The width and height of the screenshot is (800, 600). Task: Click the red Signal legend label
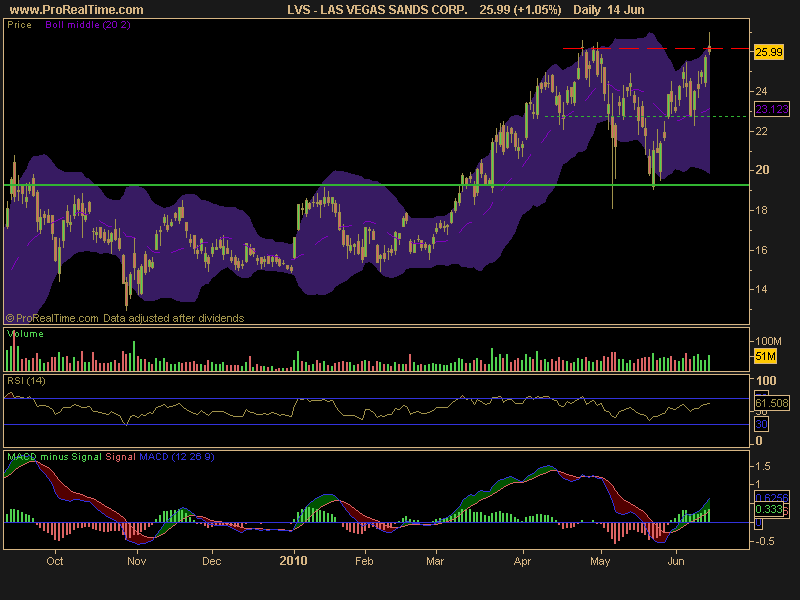[x=120, y=457]
